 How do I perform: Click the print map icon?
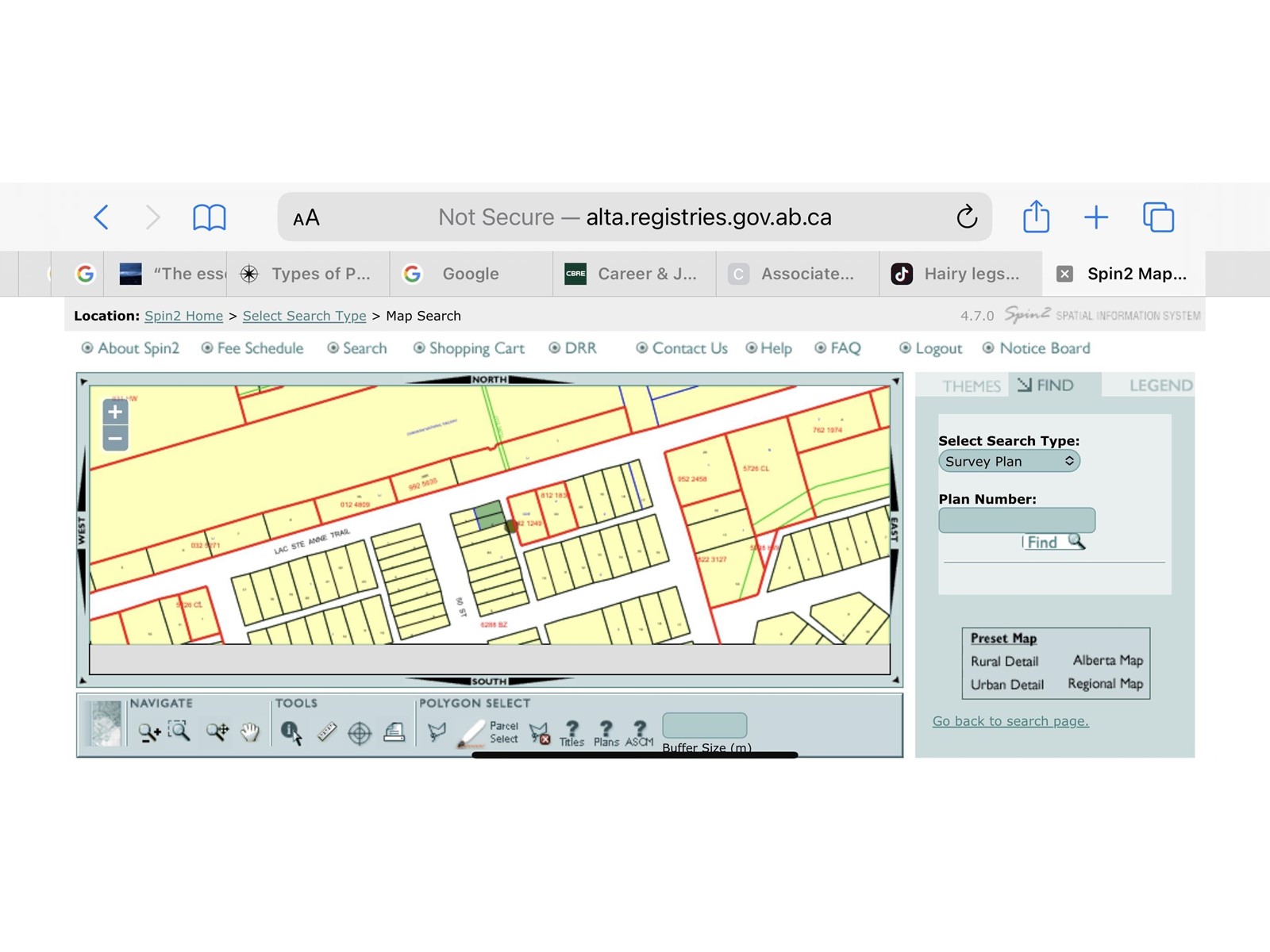click(x=394, y=731)
